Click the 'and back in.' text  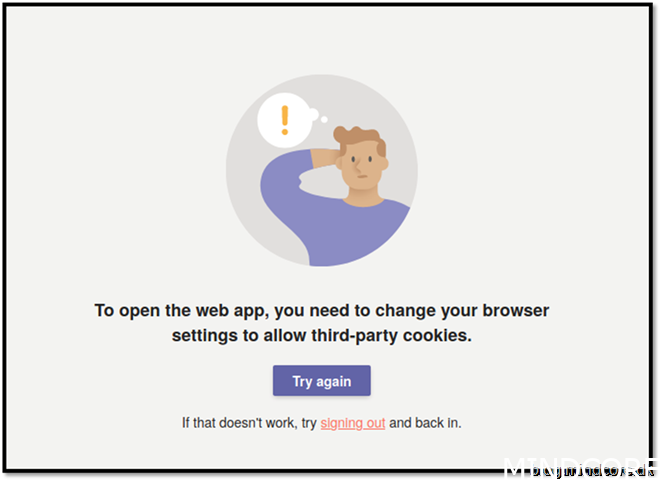click(425, 423)
